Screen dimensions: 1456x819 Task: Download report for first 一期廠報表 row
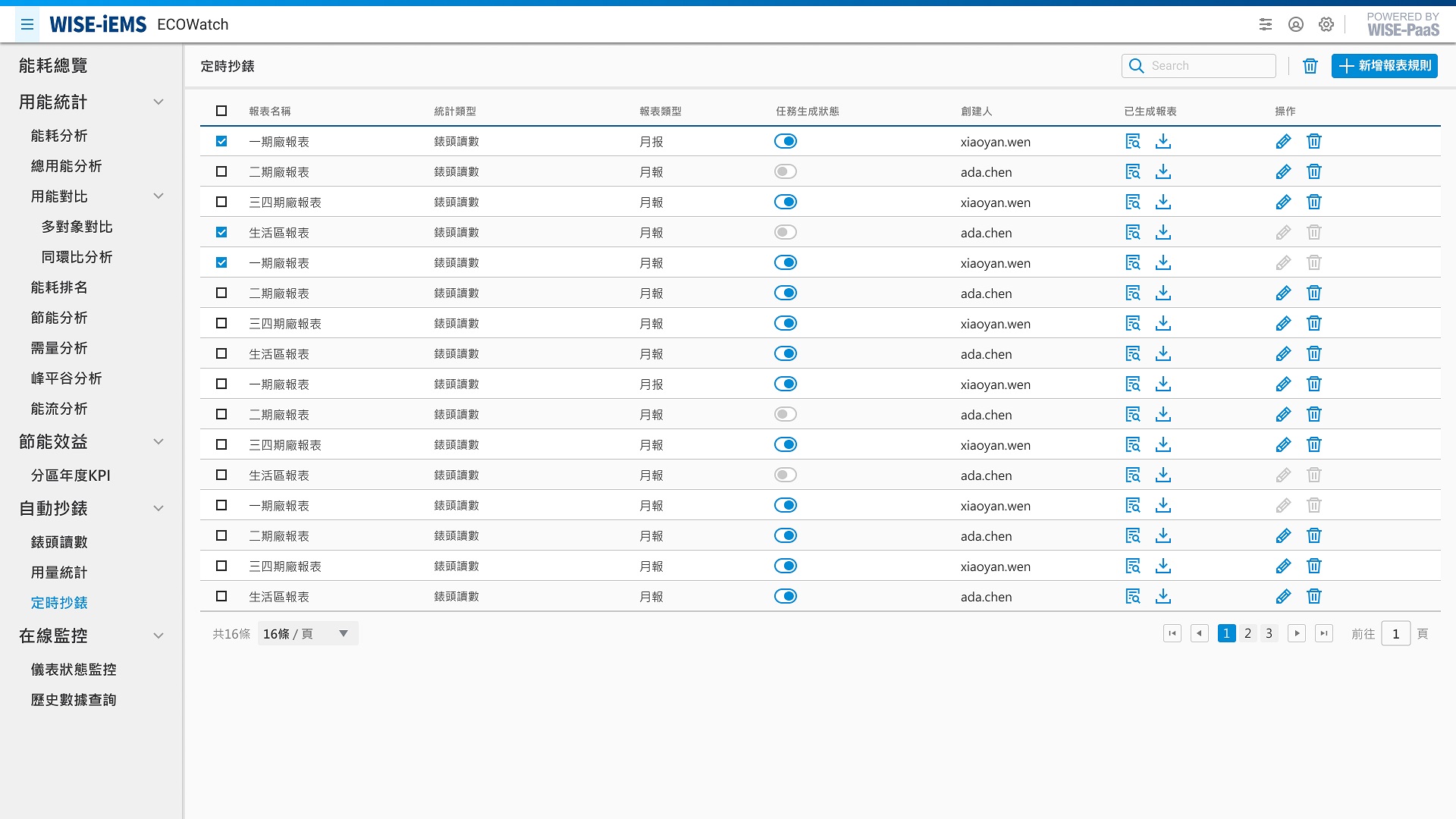point(1163,142)
